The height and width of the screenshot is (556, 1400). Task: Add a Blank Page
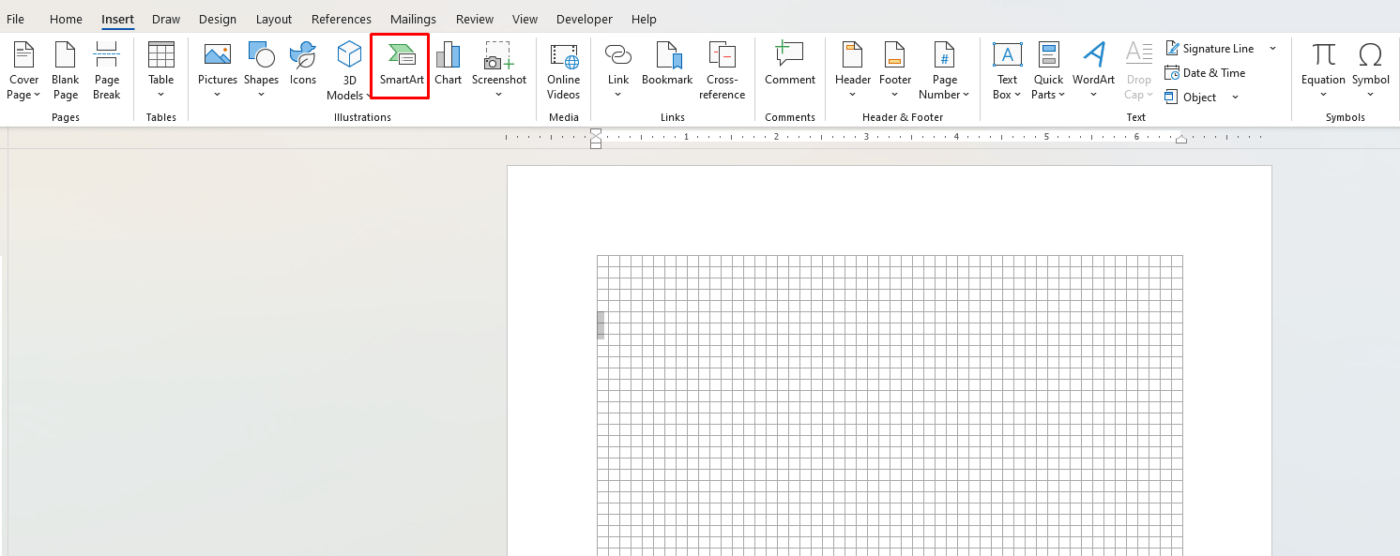(x=65, y=70)
